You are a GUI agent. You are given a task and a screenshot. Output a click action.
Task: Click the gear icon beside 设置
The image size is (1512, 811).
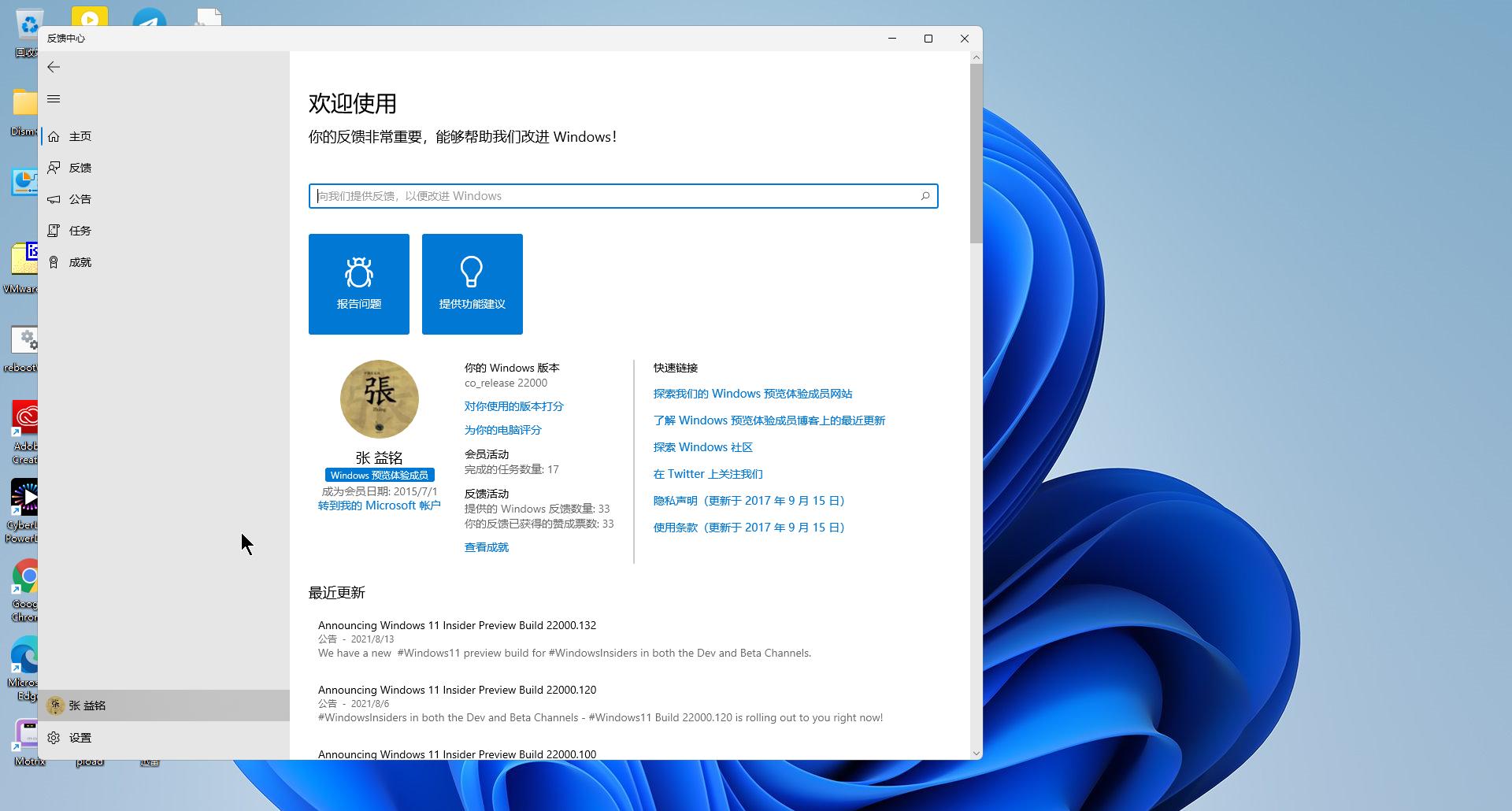tap(54, 738)
